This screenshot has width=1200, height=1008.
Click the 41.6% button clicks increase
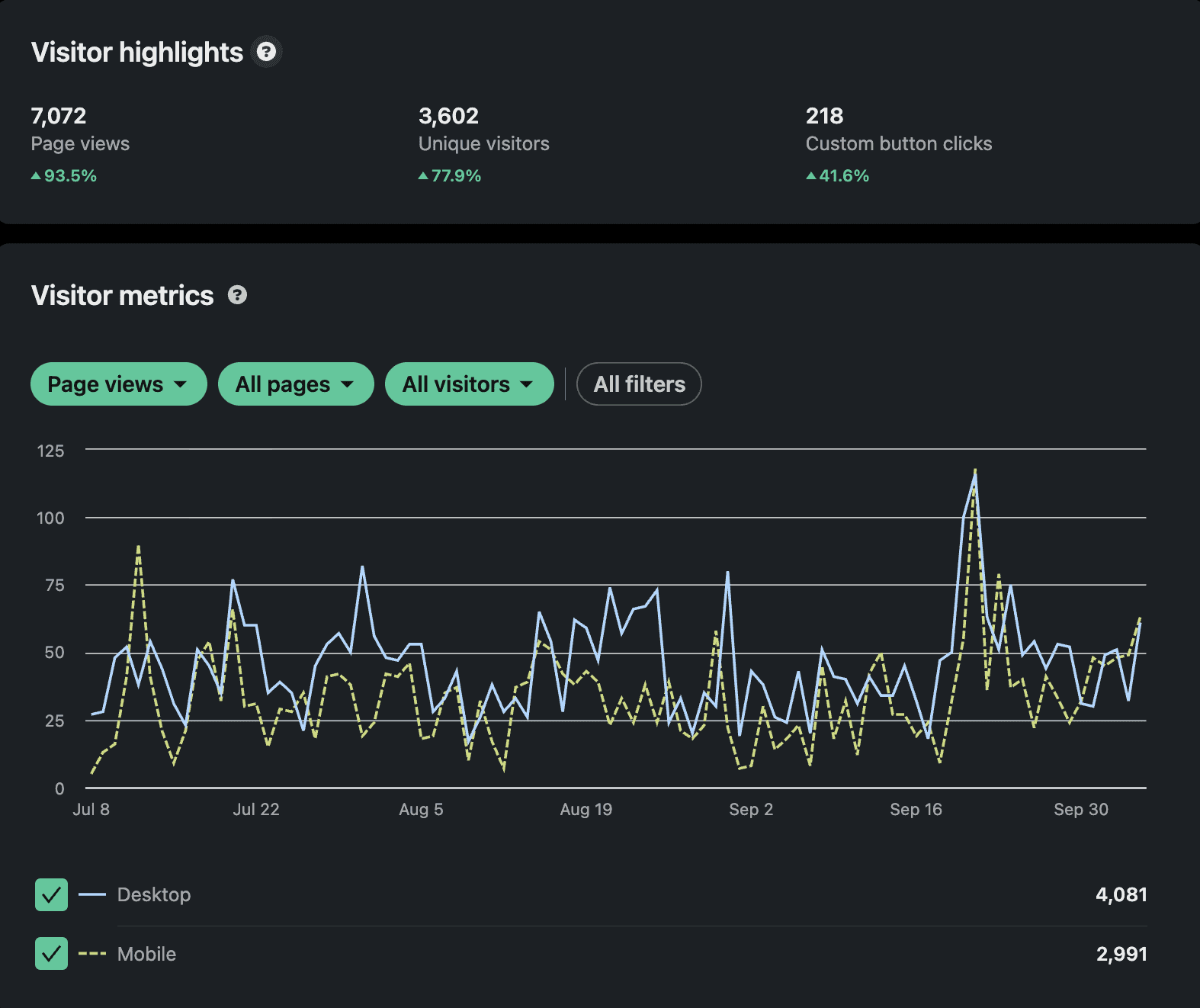click(x=837, y=175)
